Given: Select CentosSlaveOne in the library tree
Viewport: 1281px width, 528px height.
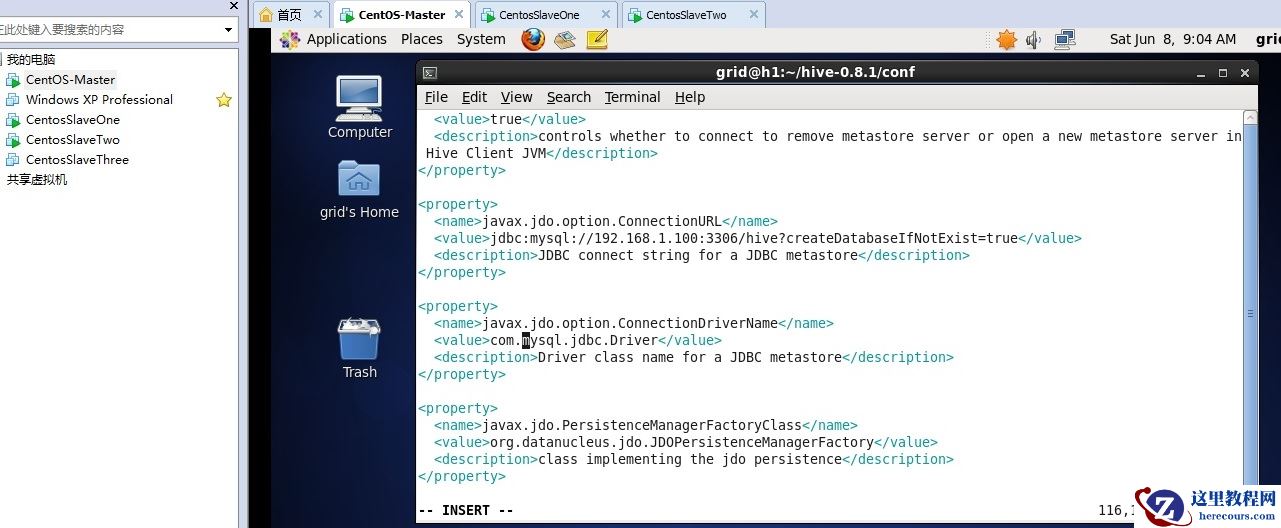Looking at the screenshot, I should [x=72, y=120].
